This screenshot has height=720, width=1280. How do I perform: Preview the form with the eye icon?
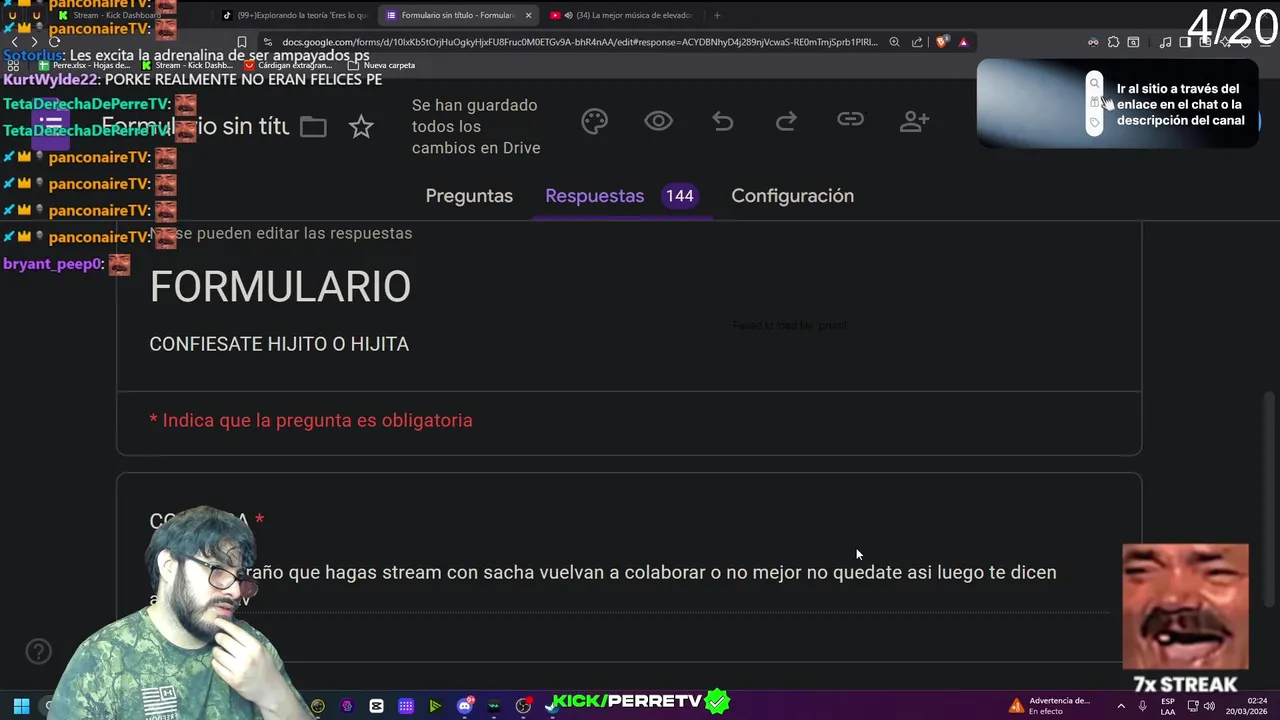658,121
